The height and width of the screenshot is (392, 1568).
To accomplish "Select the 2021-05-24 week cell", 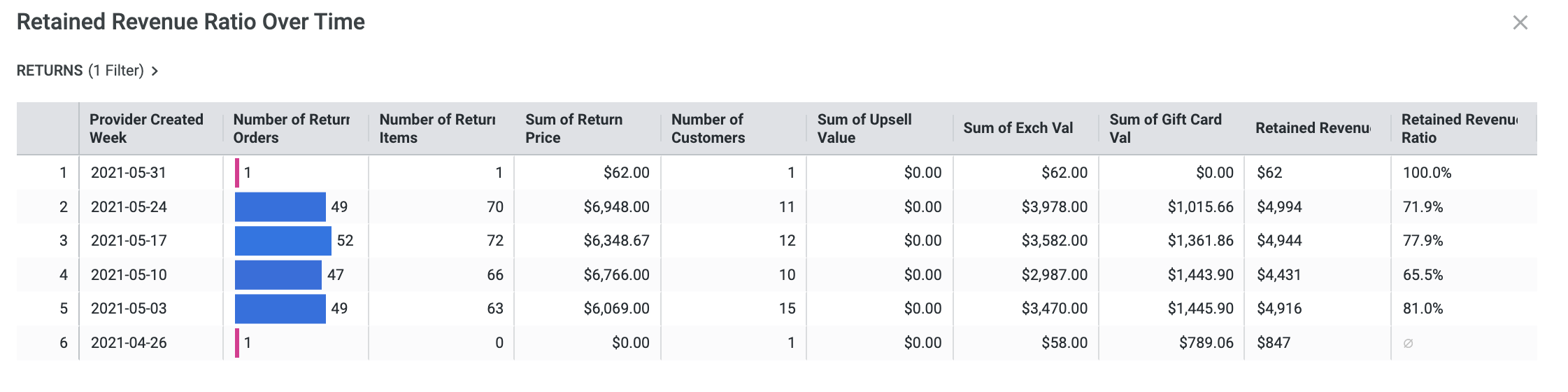I will [x=129, y=207].
